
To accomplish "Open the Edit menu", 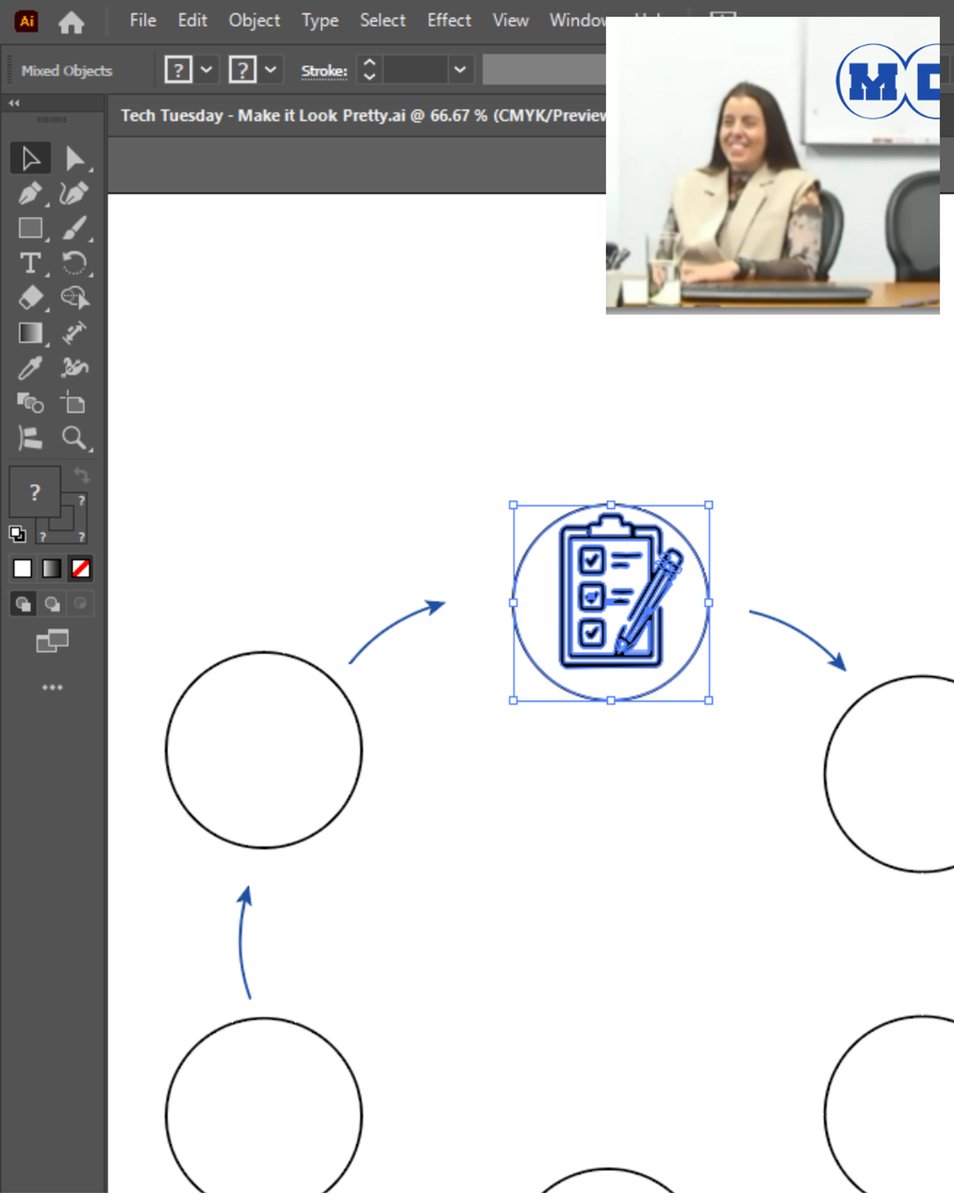I will point(192,20).
